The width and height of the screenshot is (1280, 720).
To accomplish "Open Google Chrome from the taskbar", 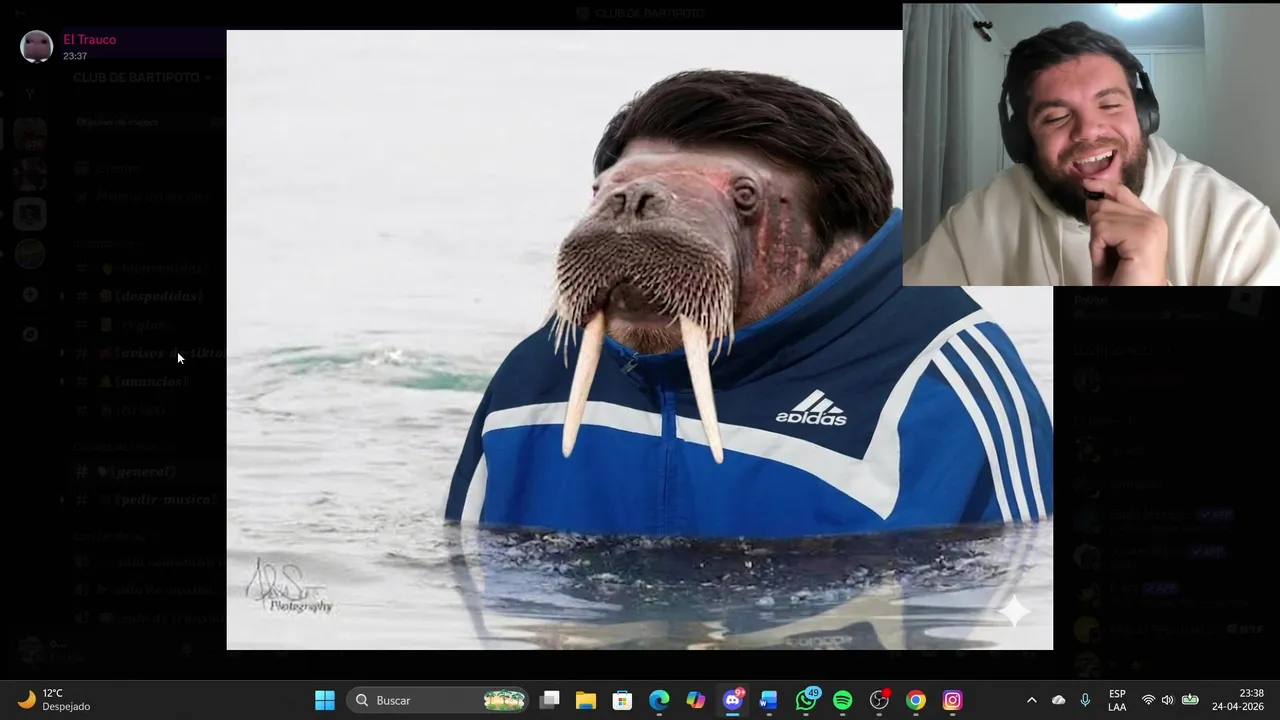I will (x=916, y=700).
